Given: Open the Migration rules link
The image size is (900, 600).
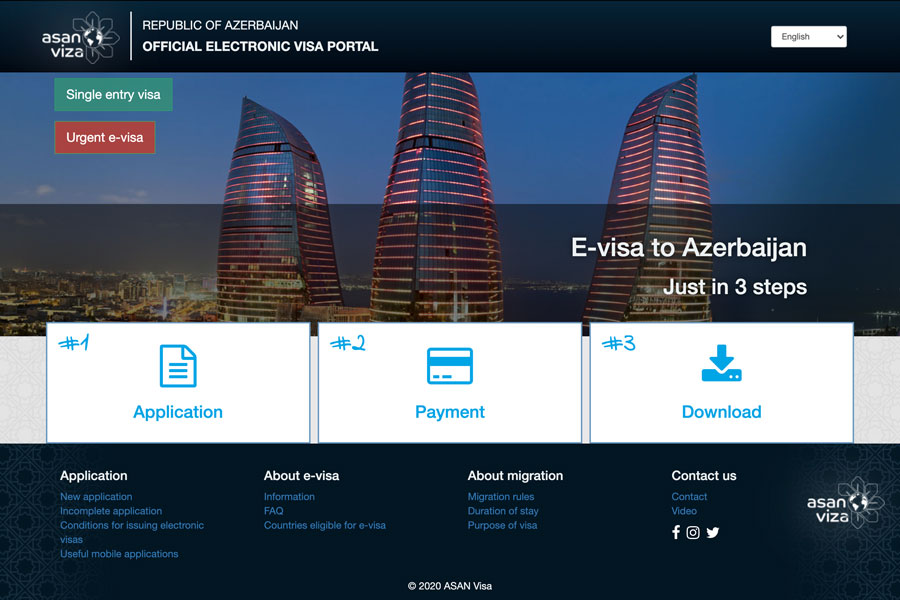Looking at the screenshot, I should pyautogui.click(x=501, y=497).
